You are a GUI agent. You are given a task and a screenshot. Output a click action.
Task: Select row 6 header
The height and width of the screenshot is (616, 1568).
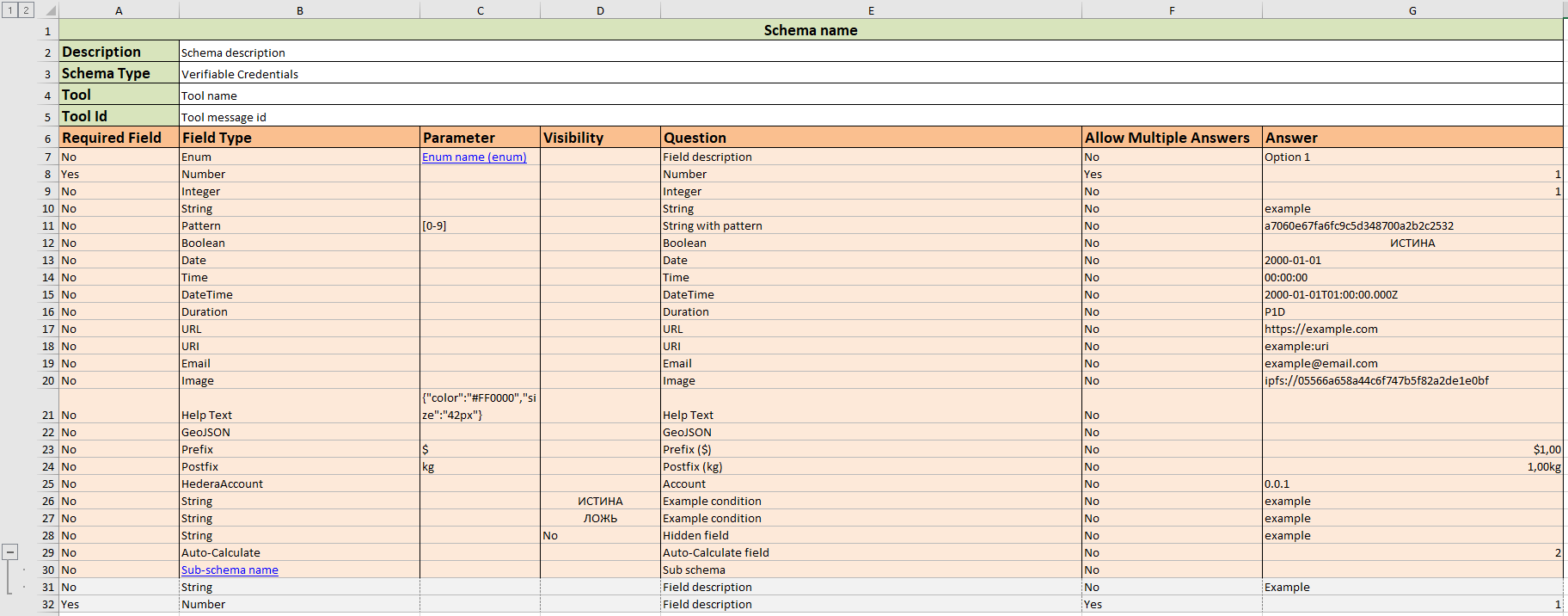tap(48, 139)
